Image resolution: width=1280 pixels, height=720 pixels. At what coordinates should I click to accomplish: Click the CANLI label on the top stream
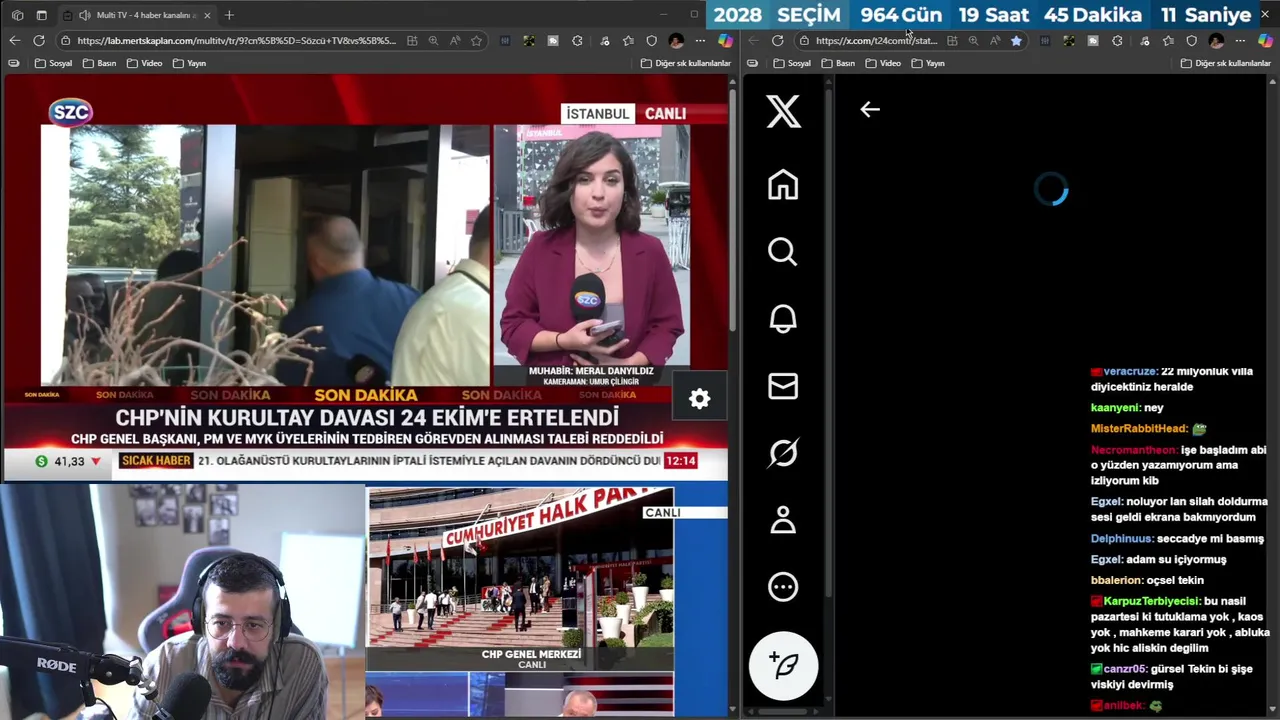point(665,114)
